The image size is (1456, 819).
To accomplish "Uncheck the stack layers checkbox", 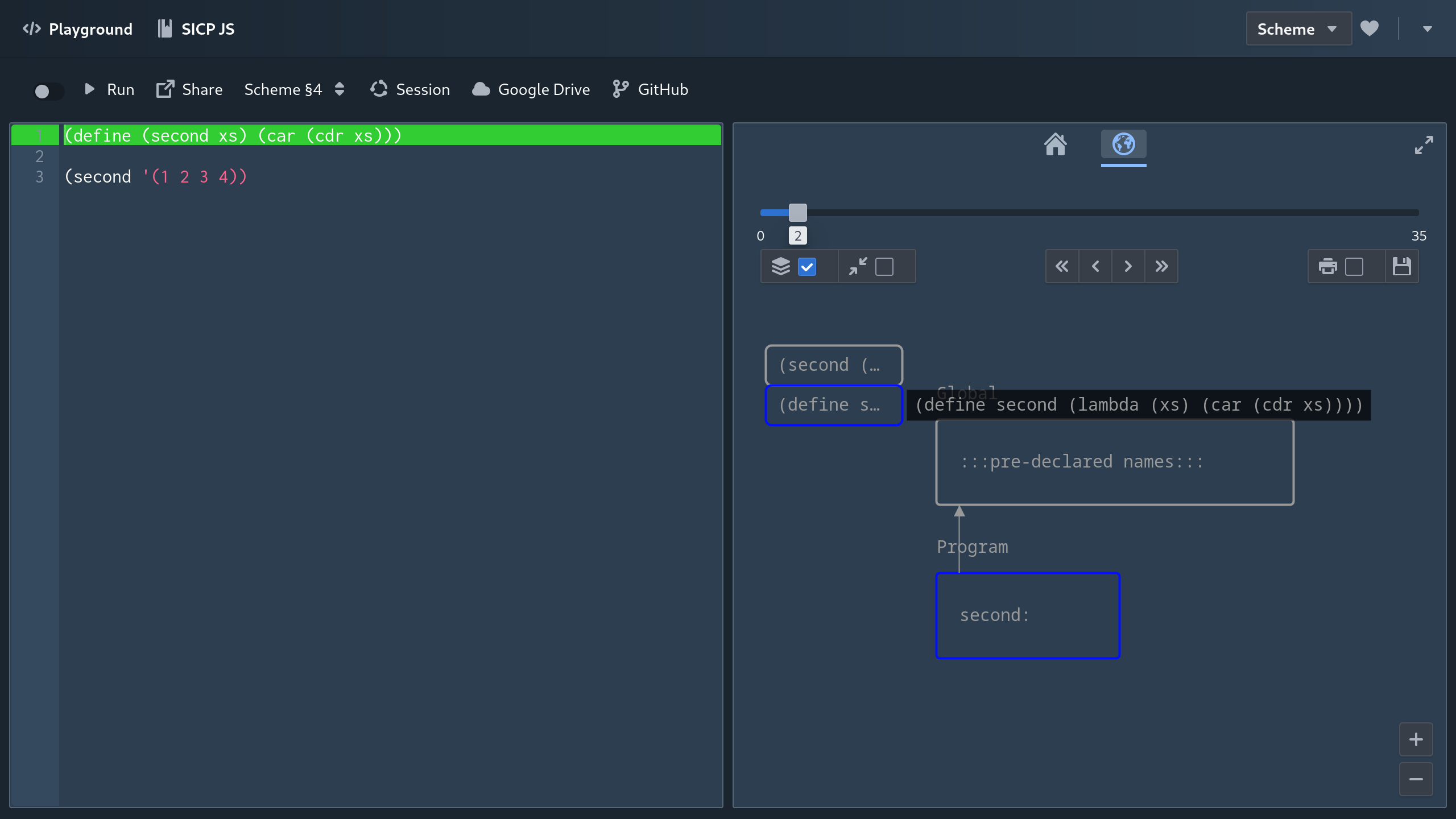I will point(807,267).
